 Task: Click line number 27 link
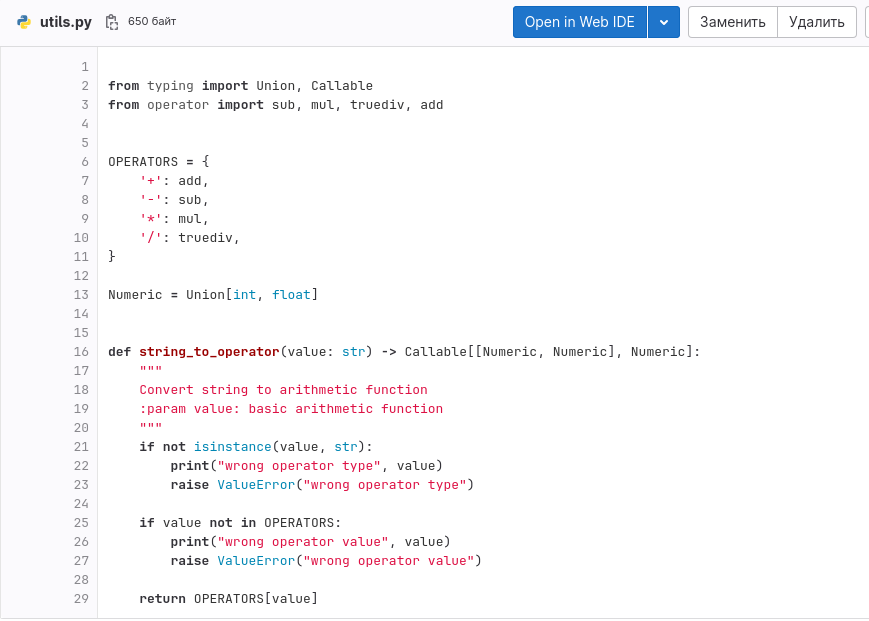coord(81,561)
